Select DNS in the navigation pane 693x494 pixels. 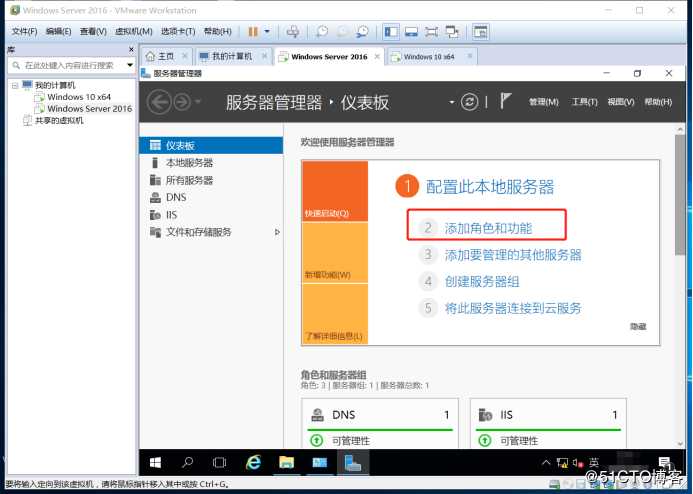[211, 198]
